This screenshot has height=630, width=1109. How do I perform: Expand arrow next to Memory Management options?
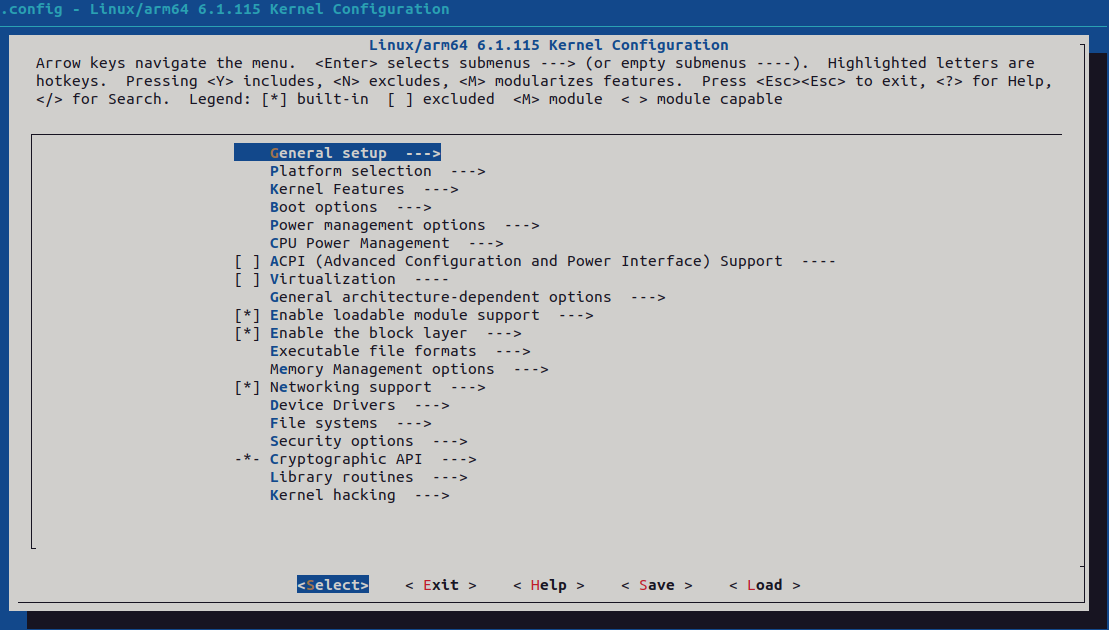pos(531,369)
